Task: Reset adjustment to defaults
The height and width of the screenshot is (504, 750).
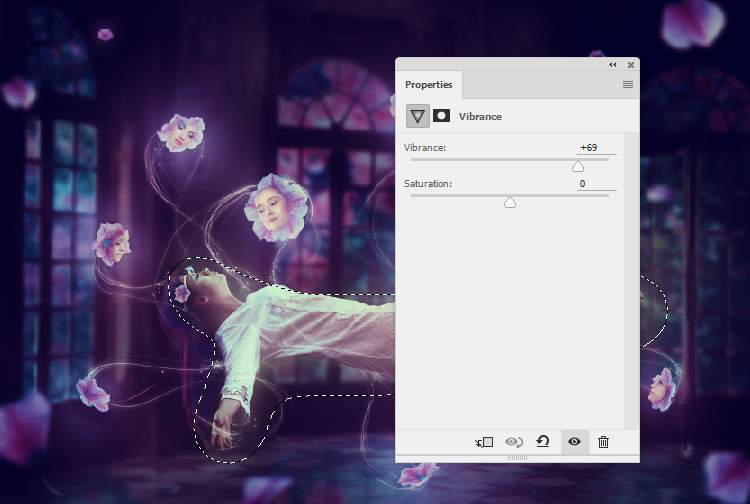Action: [543, 441]
